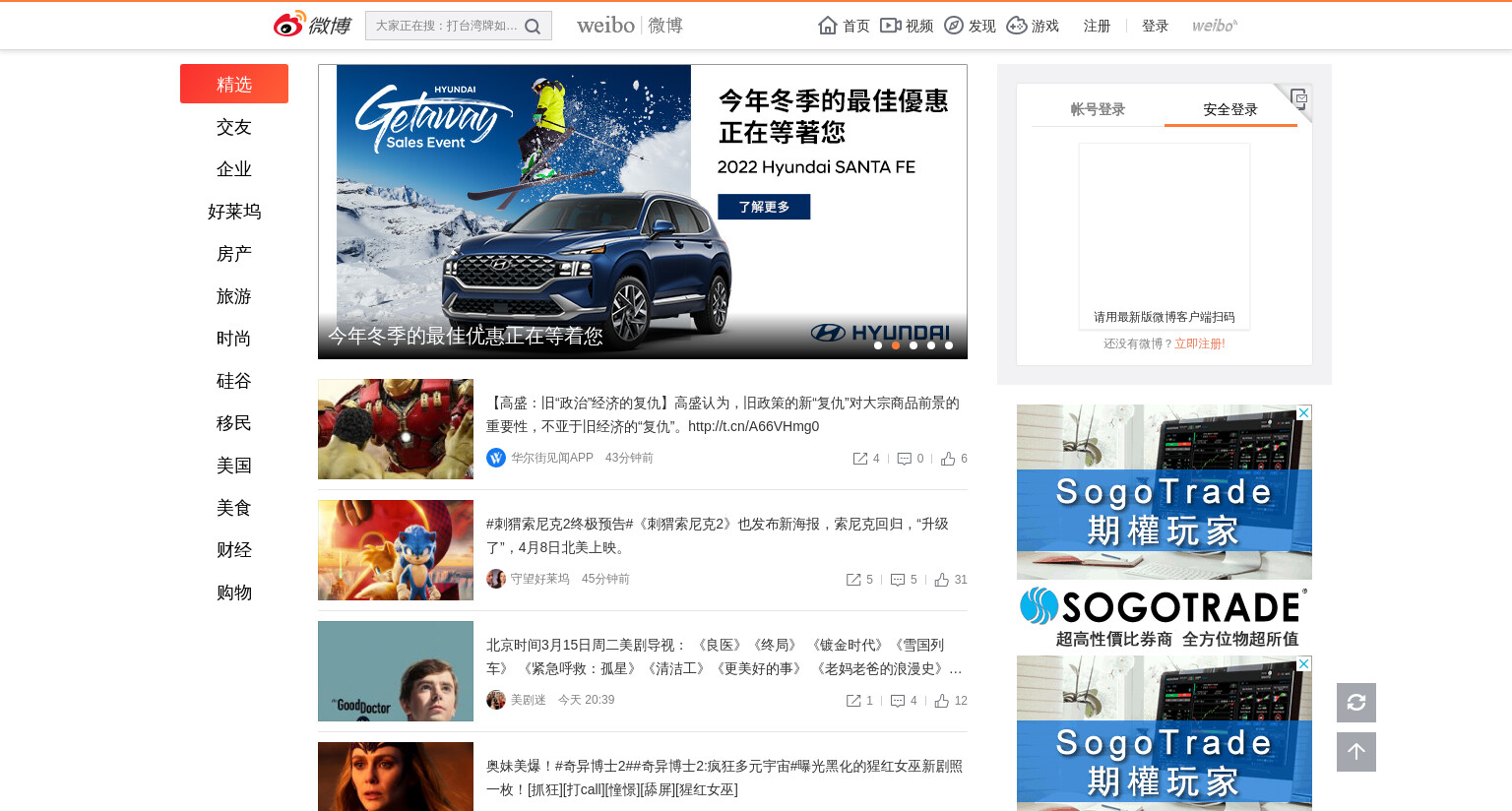
Task: Like the 美剧导视 post
Action: [x=951, y=701]
